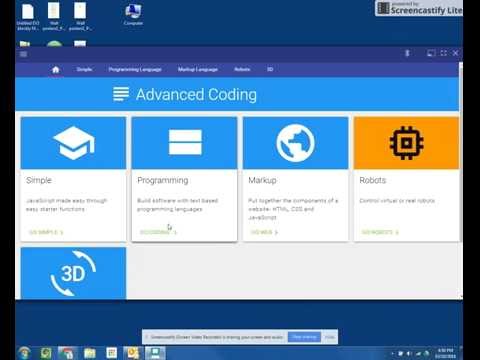Viewport: 480px width, 360px height.
Task: Click the taskbar clock
Action: [445, 353]
